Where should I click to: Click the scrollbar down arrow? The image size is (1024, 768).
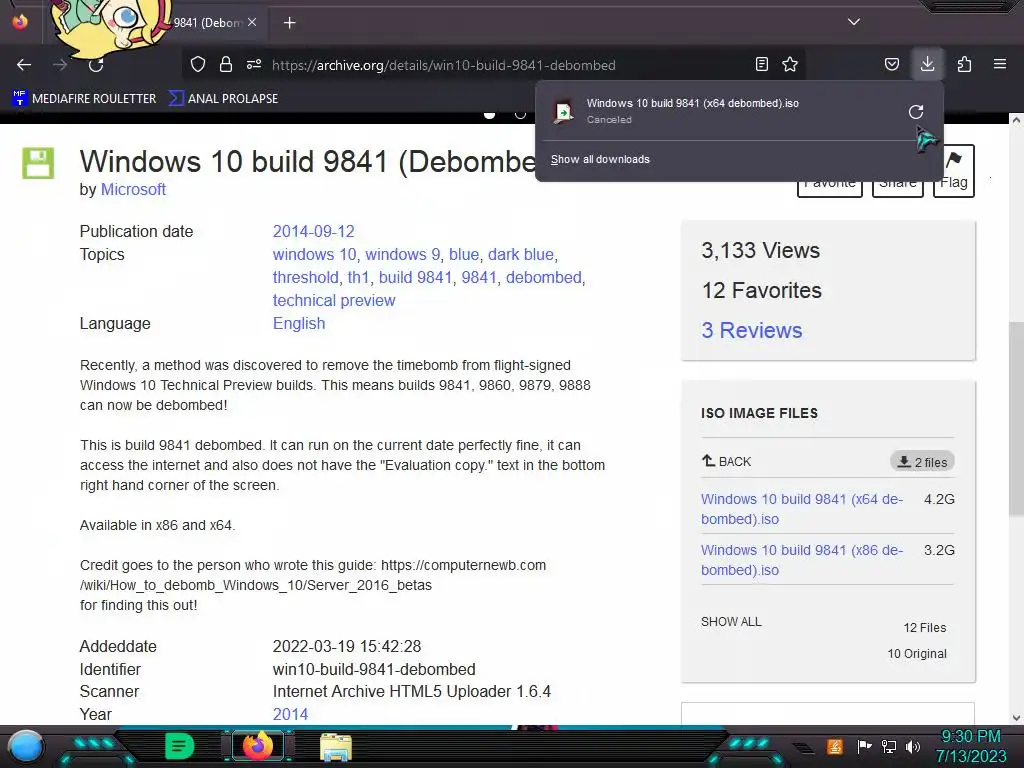[x=1016, y=717]
